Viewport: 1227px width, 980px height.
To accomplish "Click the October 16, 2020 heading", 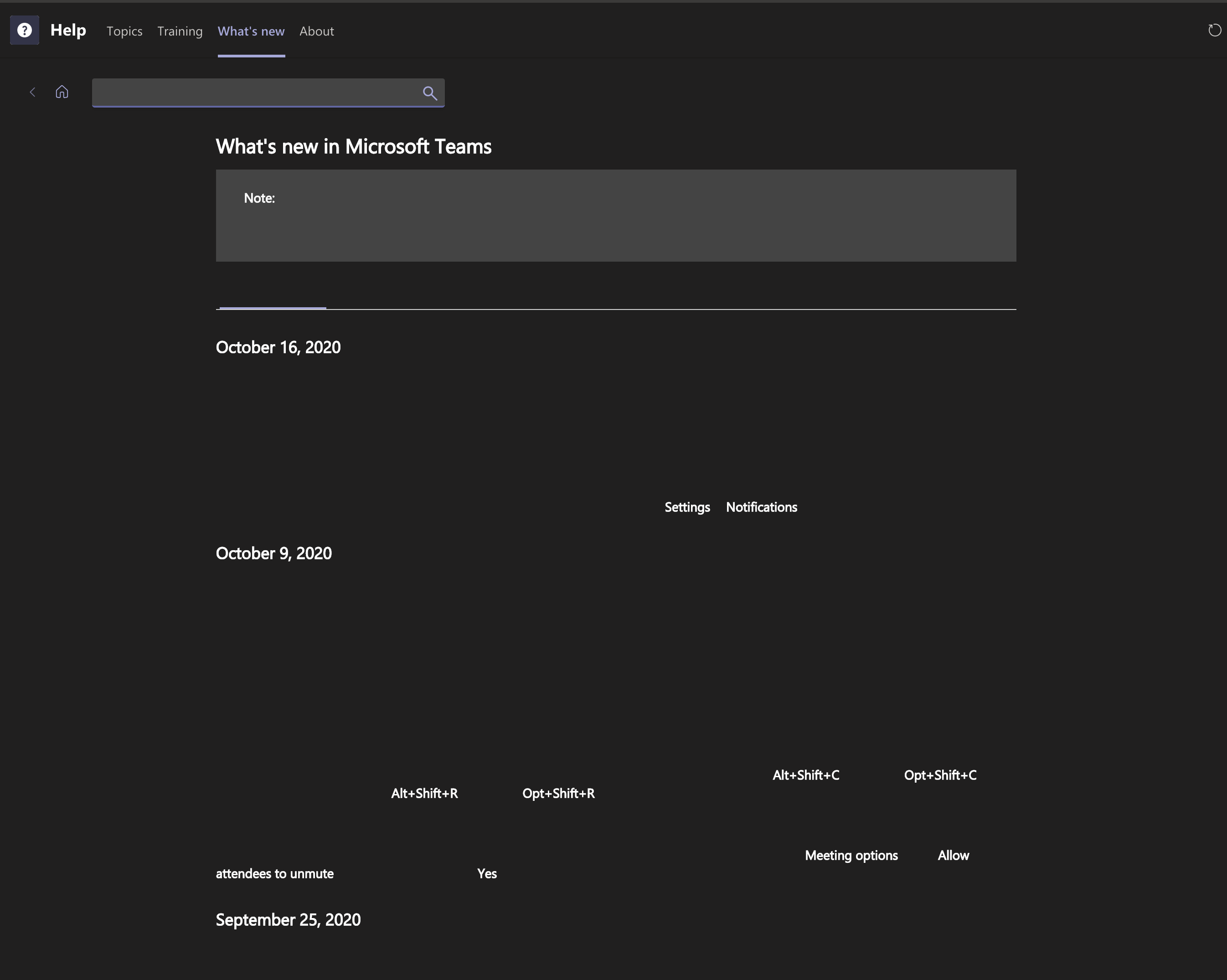I will click(x=278, y=347).
